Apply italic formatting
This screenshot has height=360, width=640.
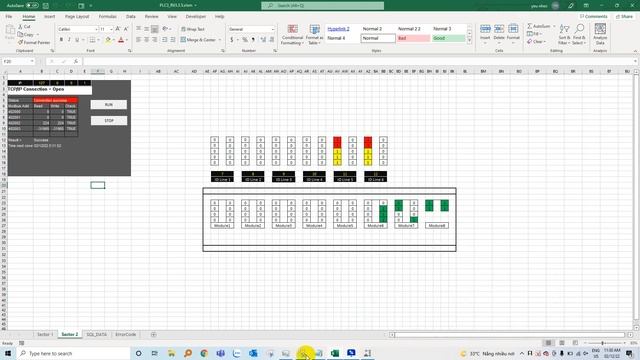tap(69, 40)
